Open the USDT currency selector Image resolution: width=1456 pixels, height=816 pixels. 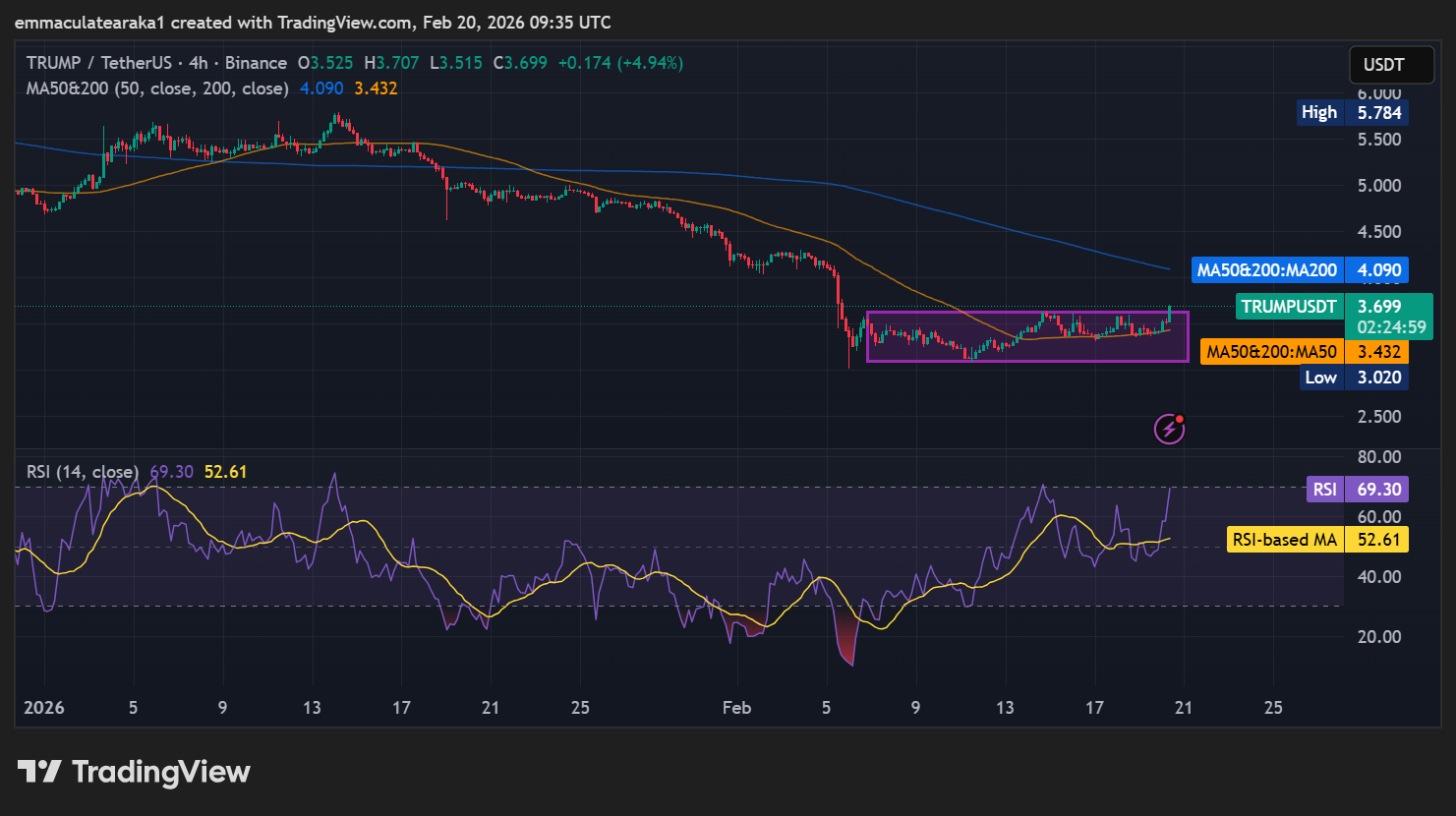(1383, 65)
